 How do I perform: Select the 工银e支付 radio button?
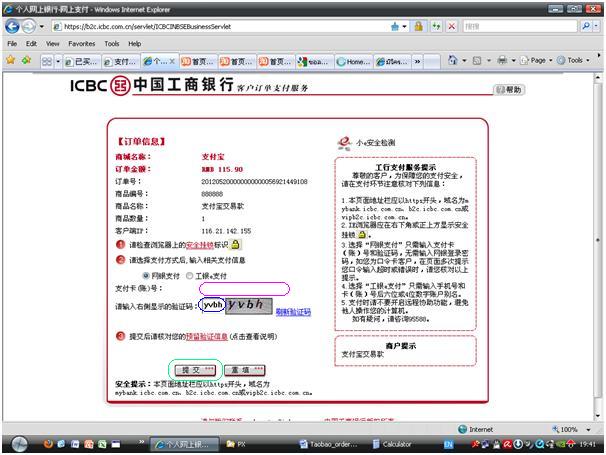[189, 276]
